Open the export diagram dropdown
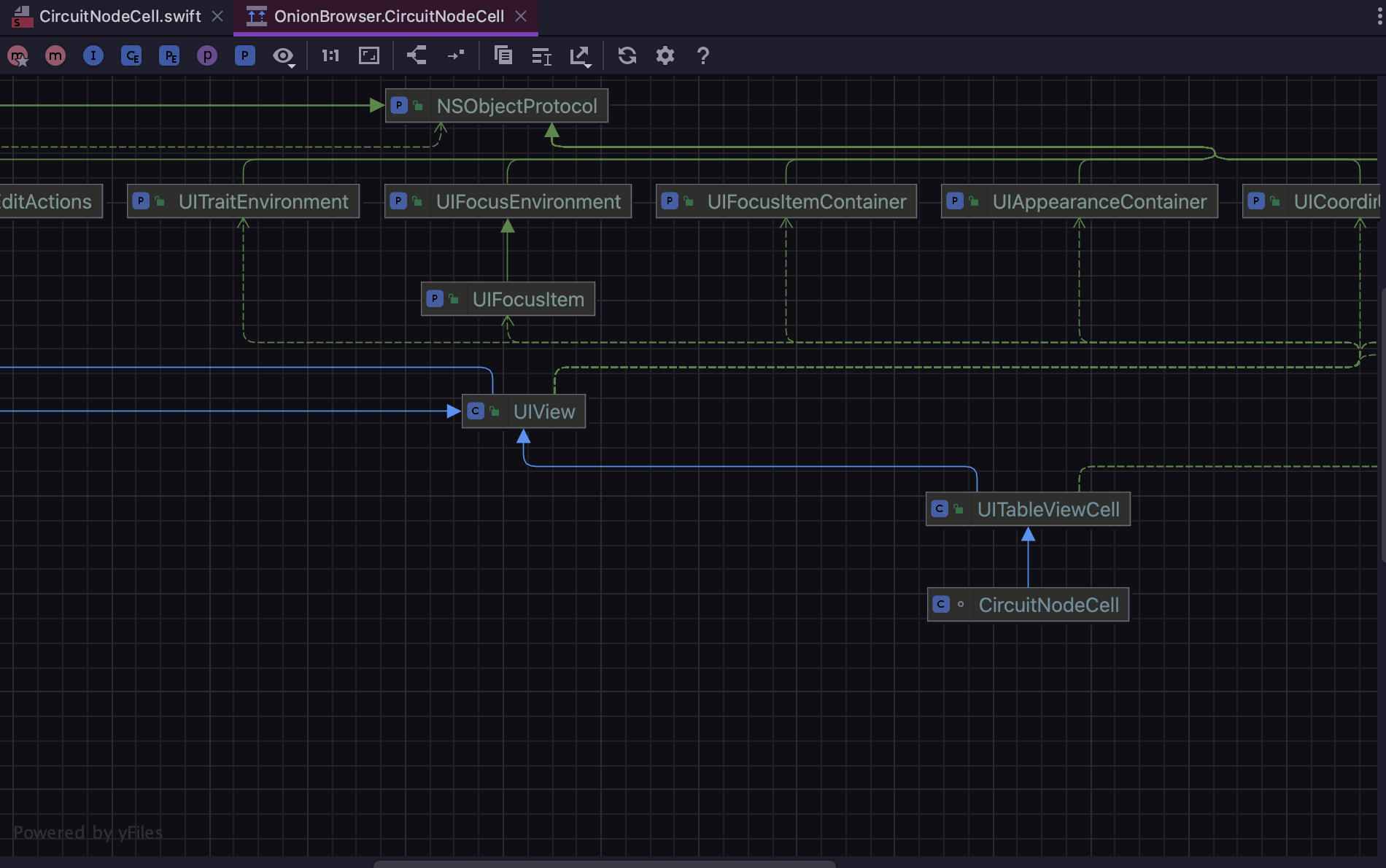Screen dimensions: 1386x868 point(581,56)
